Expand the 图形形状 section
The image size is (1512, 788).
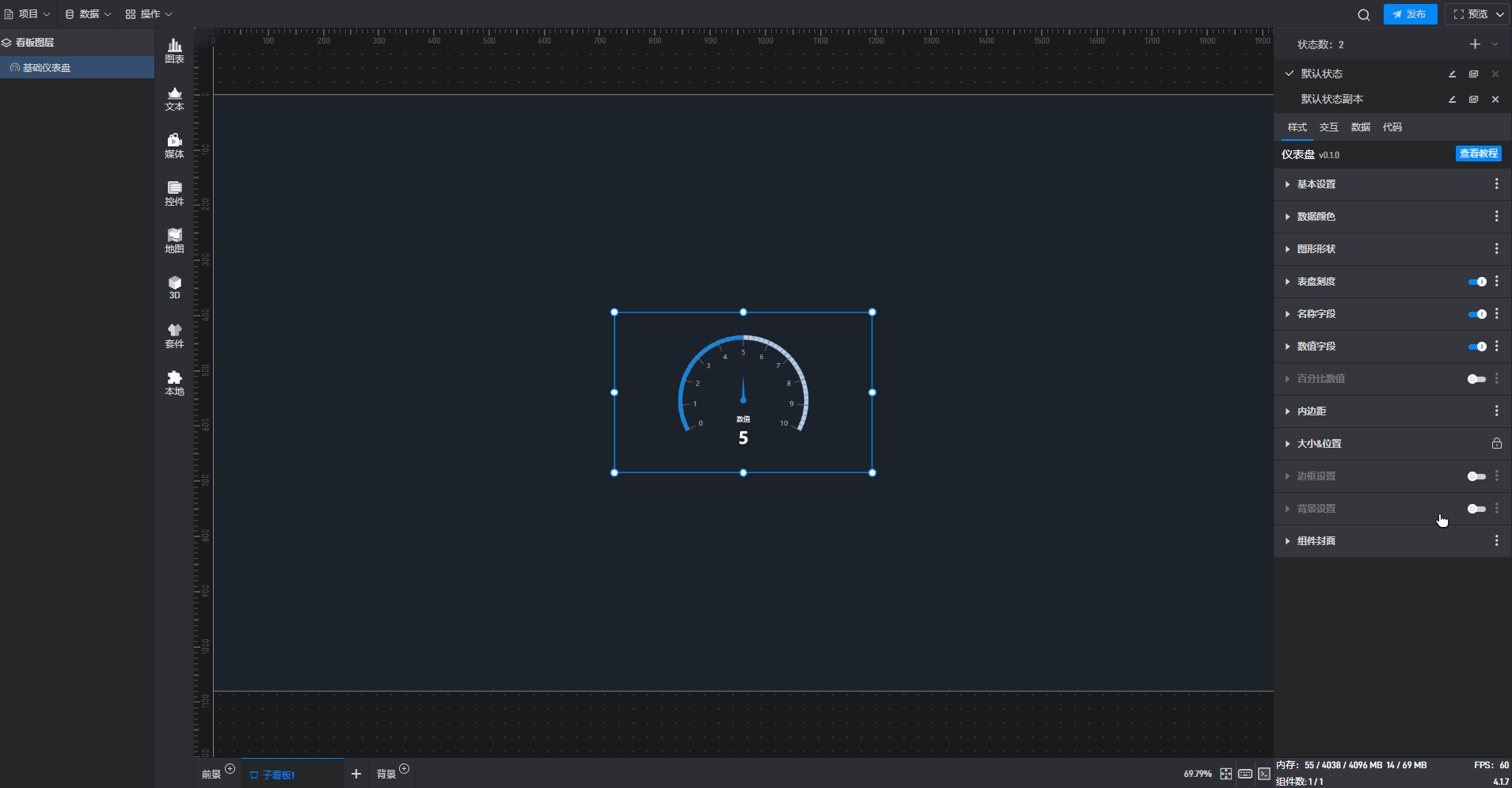1316,249
